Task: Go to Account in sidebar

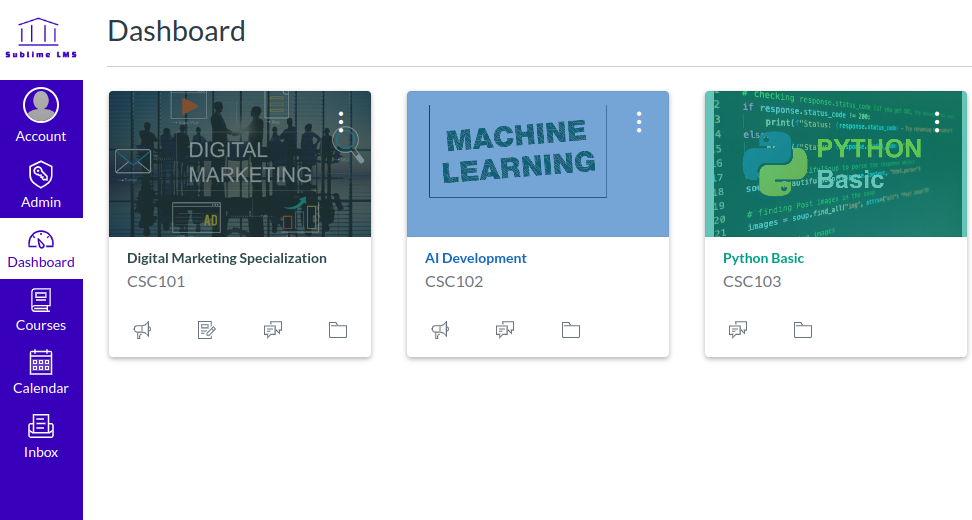Action: pyautogui.click(x=41, y=116)
